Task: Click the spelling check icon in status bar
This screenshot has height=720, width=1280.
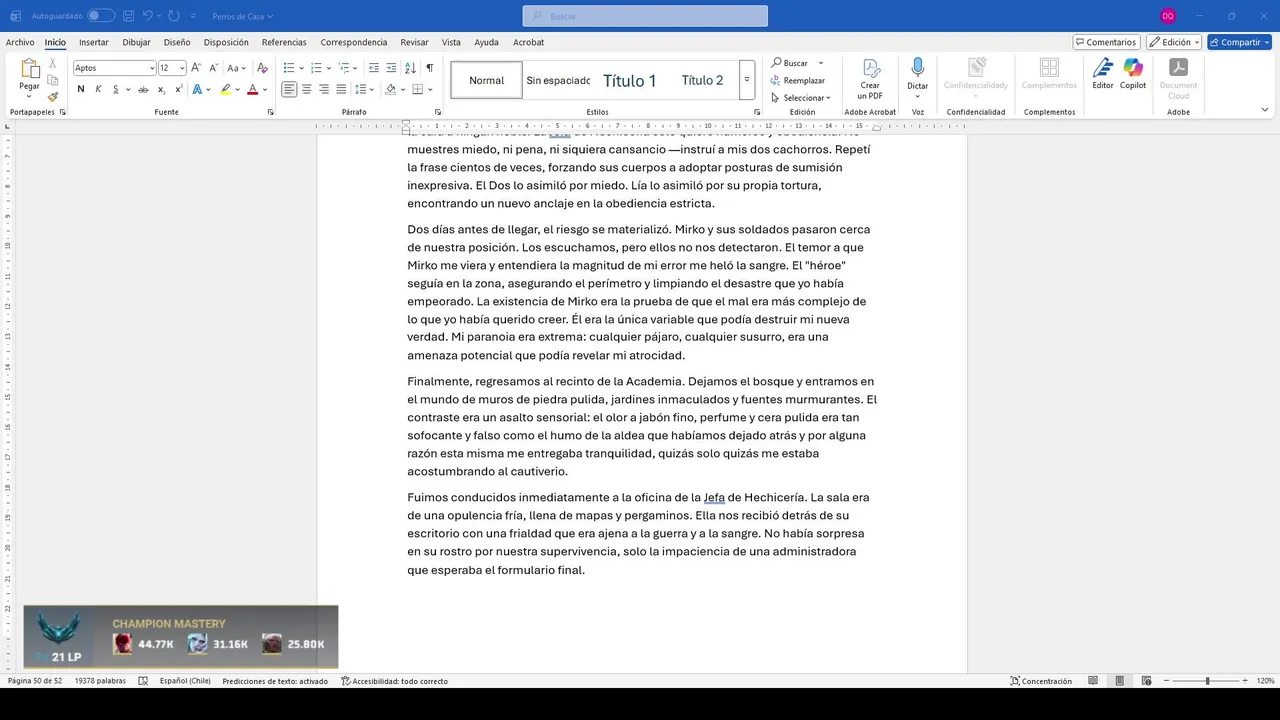Action: (143, 681)
